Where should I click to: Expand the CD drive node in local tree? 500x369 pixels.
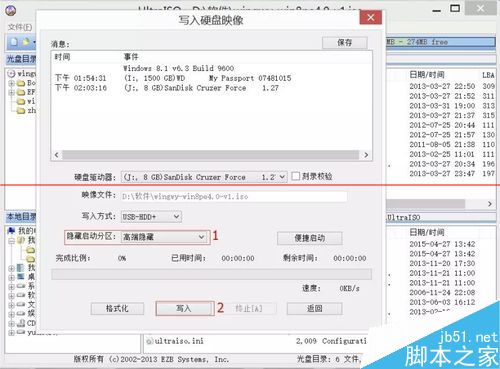[x=12, y=323]
